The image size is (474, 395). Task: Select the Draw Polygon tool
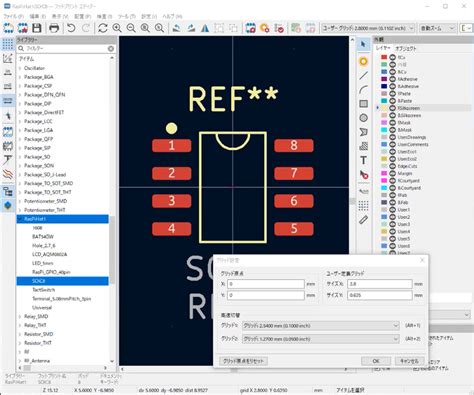point(363,132)
